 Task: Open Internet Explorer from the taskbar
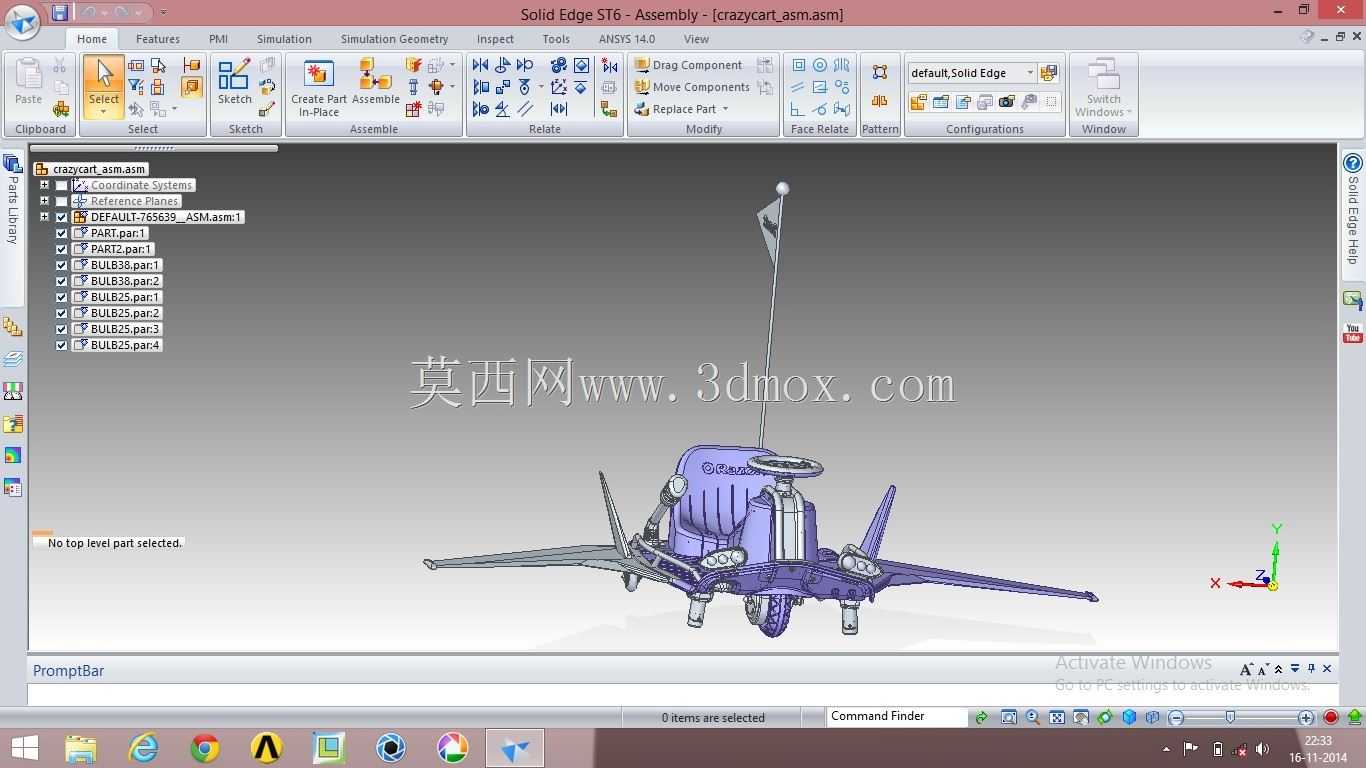coord(143,748)
